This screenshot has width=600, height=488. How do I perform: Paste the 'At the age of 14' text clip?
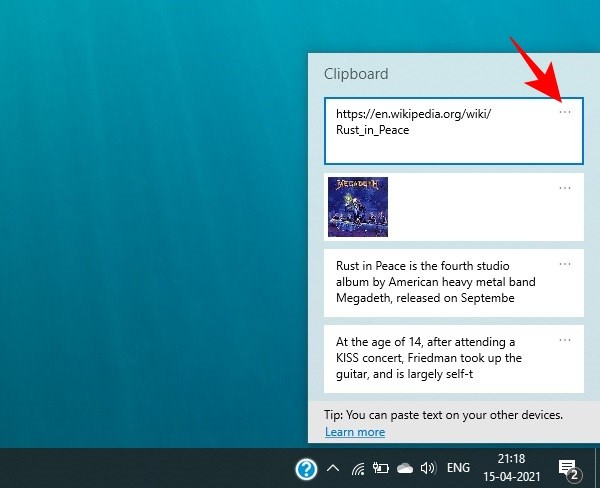(x=440, y=358)
